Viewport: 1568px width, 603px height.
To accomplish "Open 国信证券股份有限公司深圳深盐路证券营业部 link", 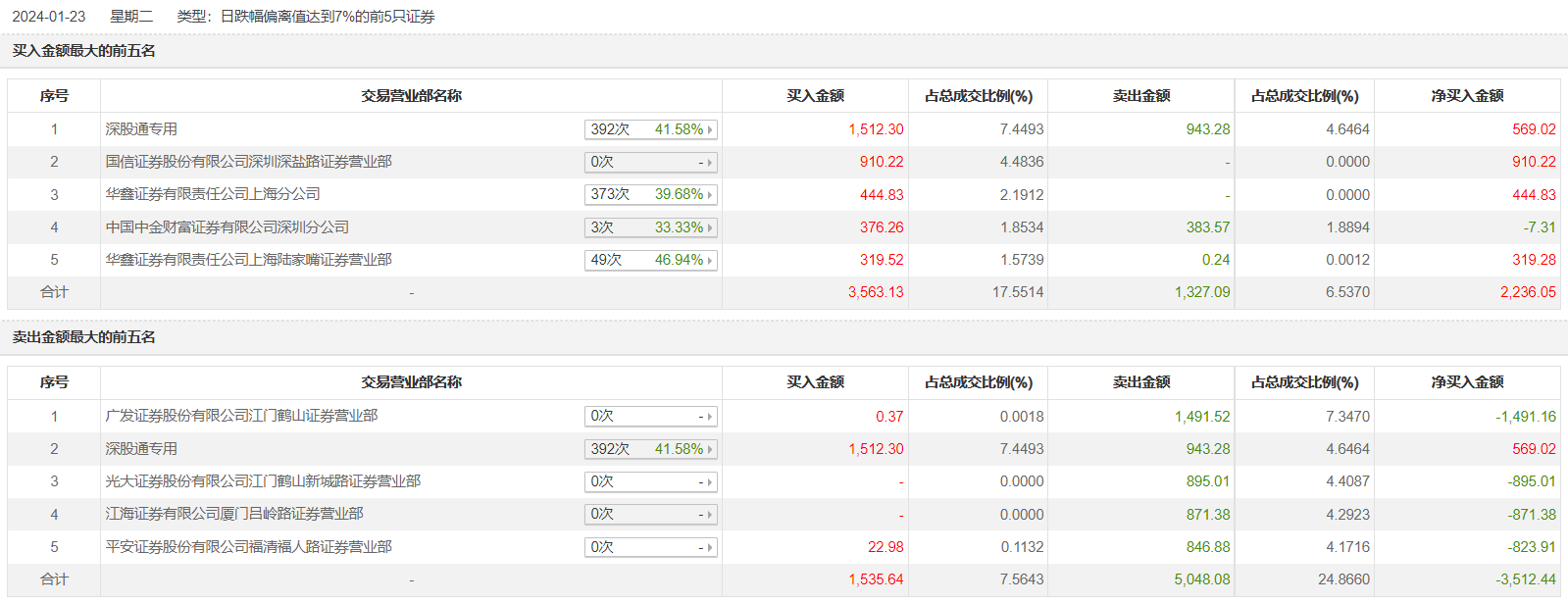I will coord(248,162).
